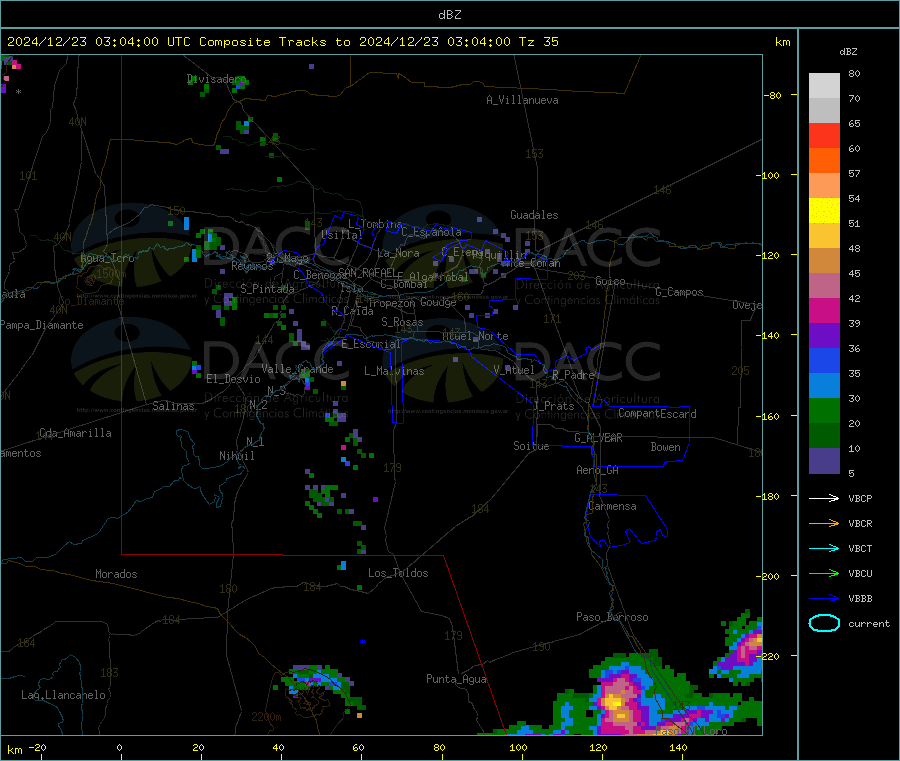Click the 'Agua_Toro' map label
This screenshot has height=761, width=900.
(x=107, y=258)
